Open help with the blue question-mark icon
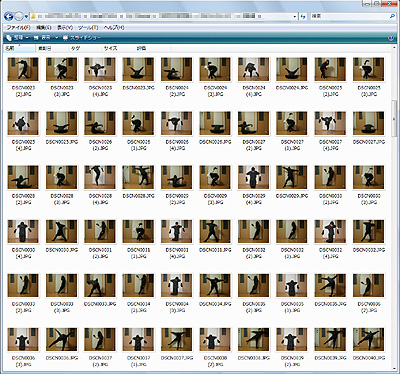400x374 pixels. (391, 38)
